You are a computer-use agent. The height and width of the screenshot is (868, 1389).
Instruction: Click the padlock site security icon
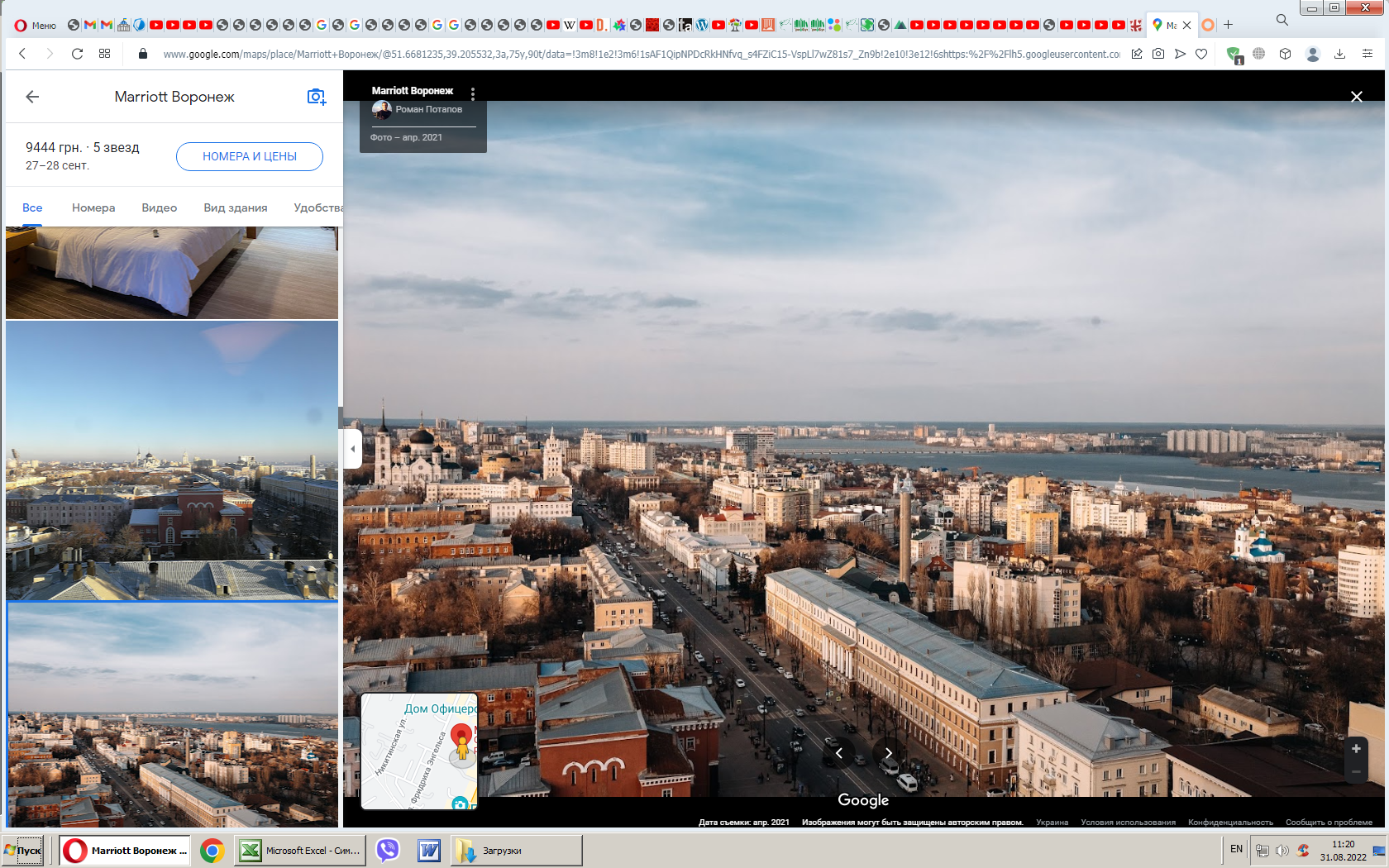(143, 54)
